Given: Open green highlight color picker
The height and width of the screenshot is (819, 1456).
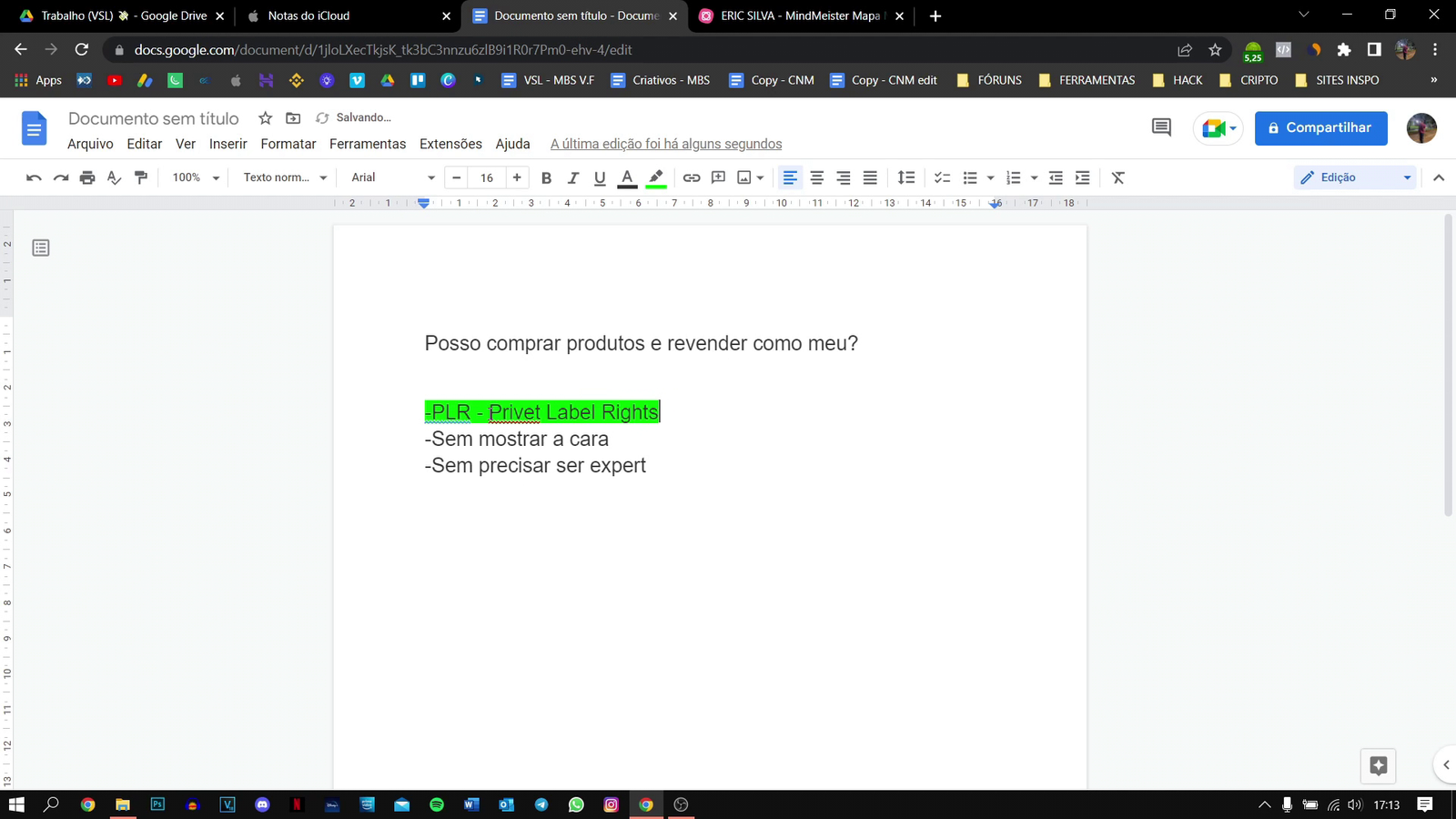Looking at the screenshot, I should click(x=655, y=177).
